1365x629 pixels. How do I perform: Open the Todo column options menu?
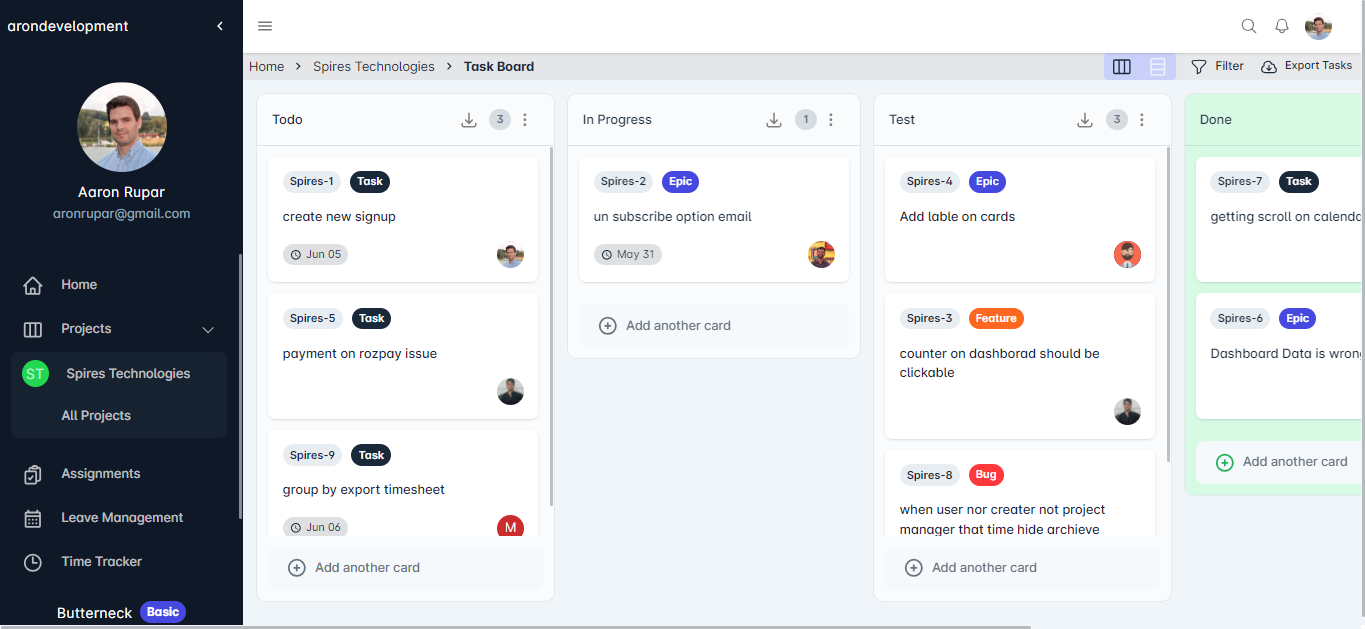point(524,119)
